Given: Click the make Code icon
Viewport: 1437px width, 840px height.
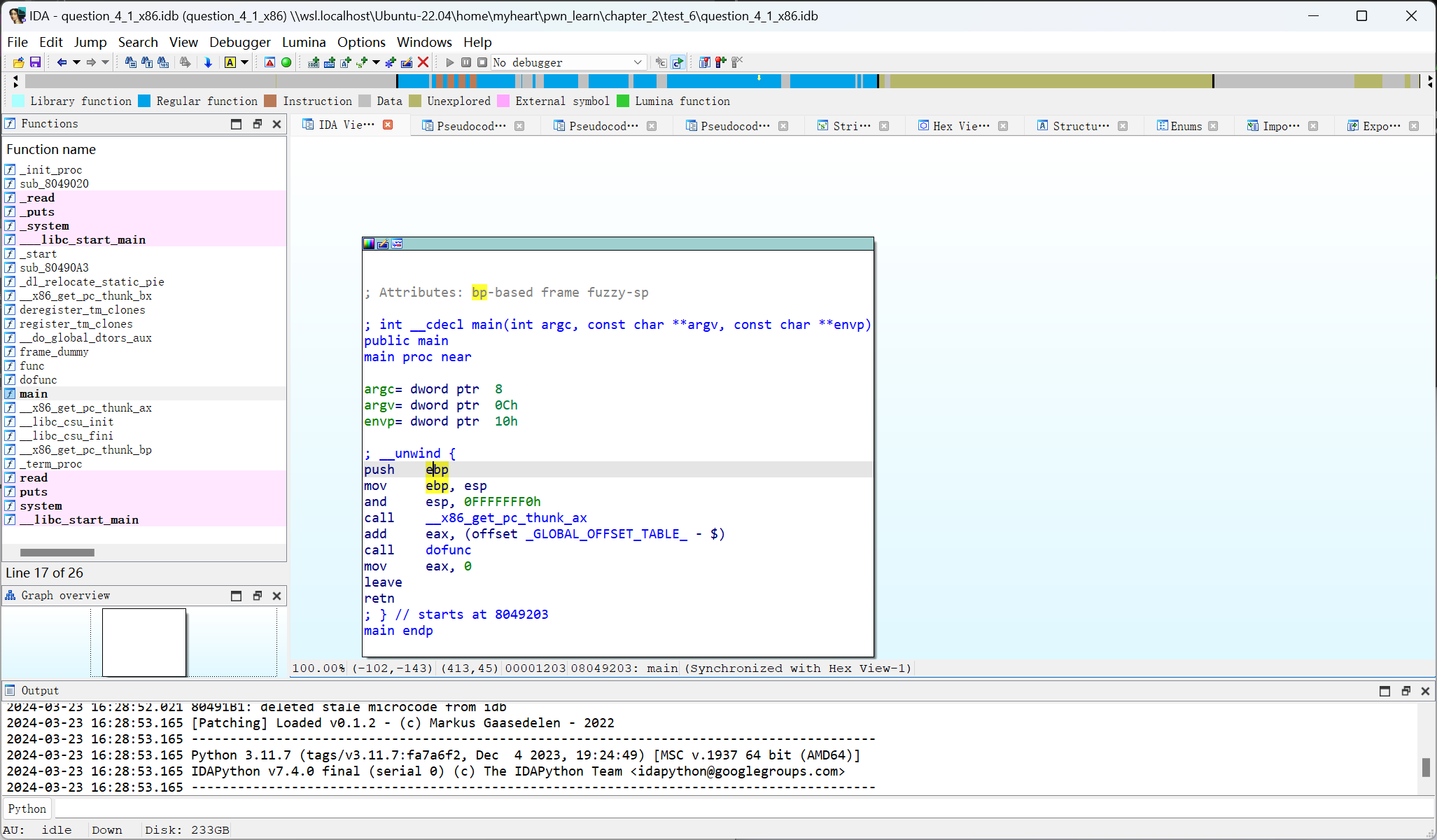Looking at the screenshot, I should point(314,62).
